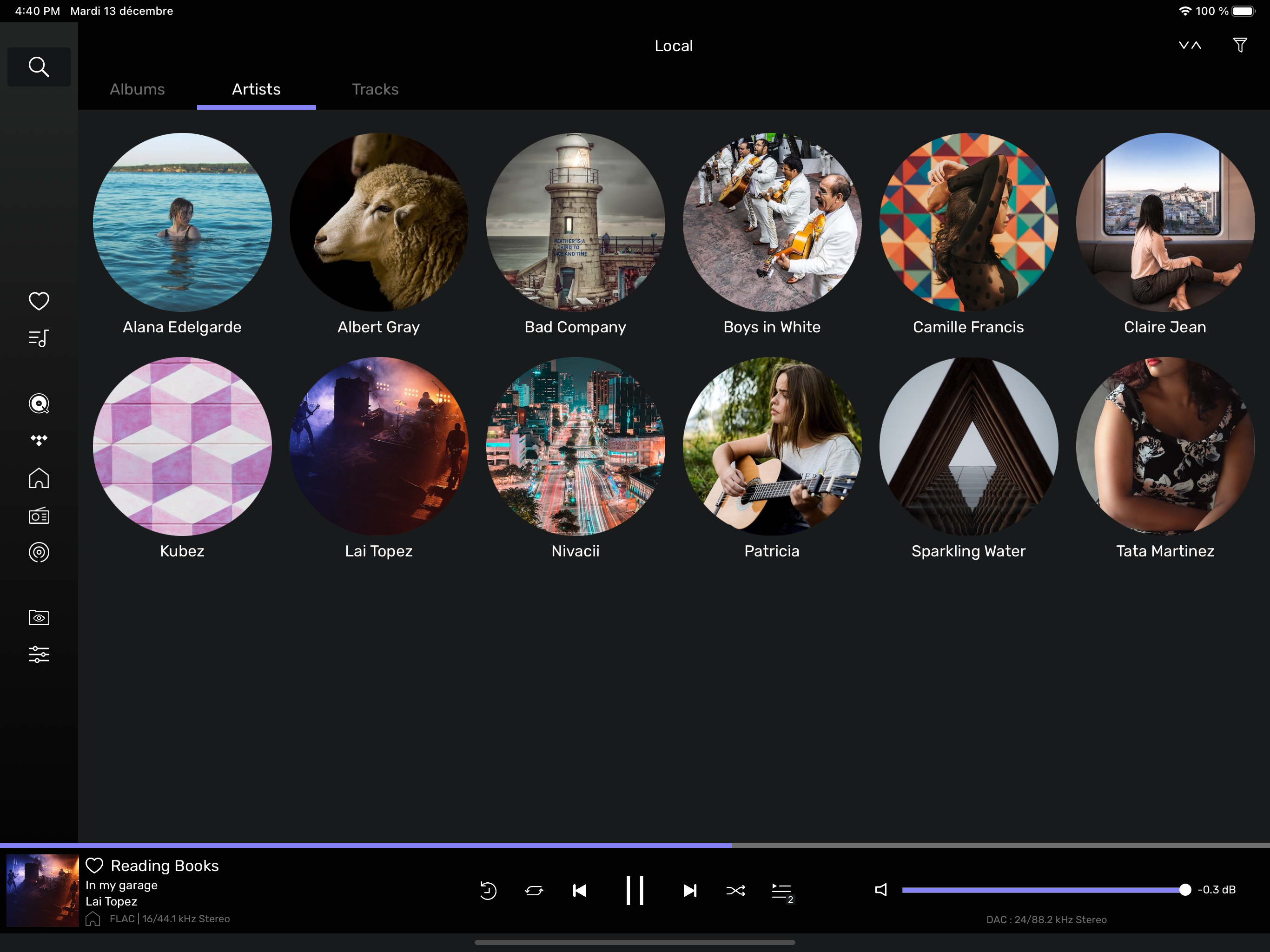Viewport: 1270px width, 952px height.
Task: Open artist Albert Gray sheep picture
Action: pyautogui.click(x=378, y=222)
